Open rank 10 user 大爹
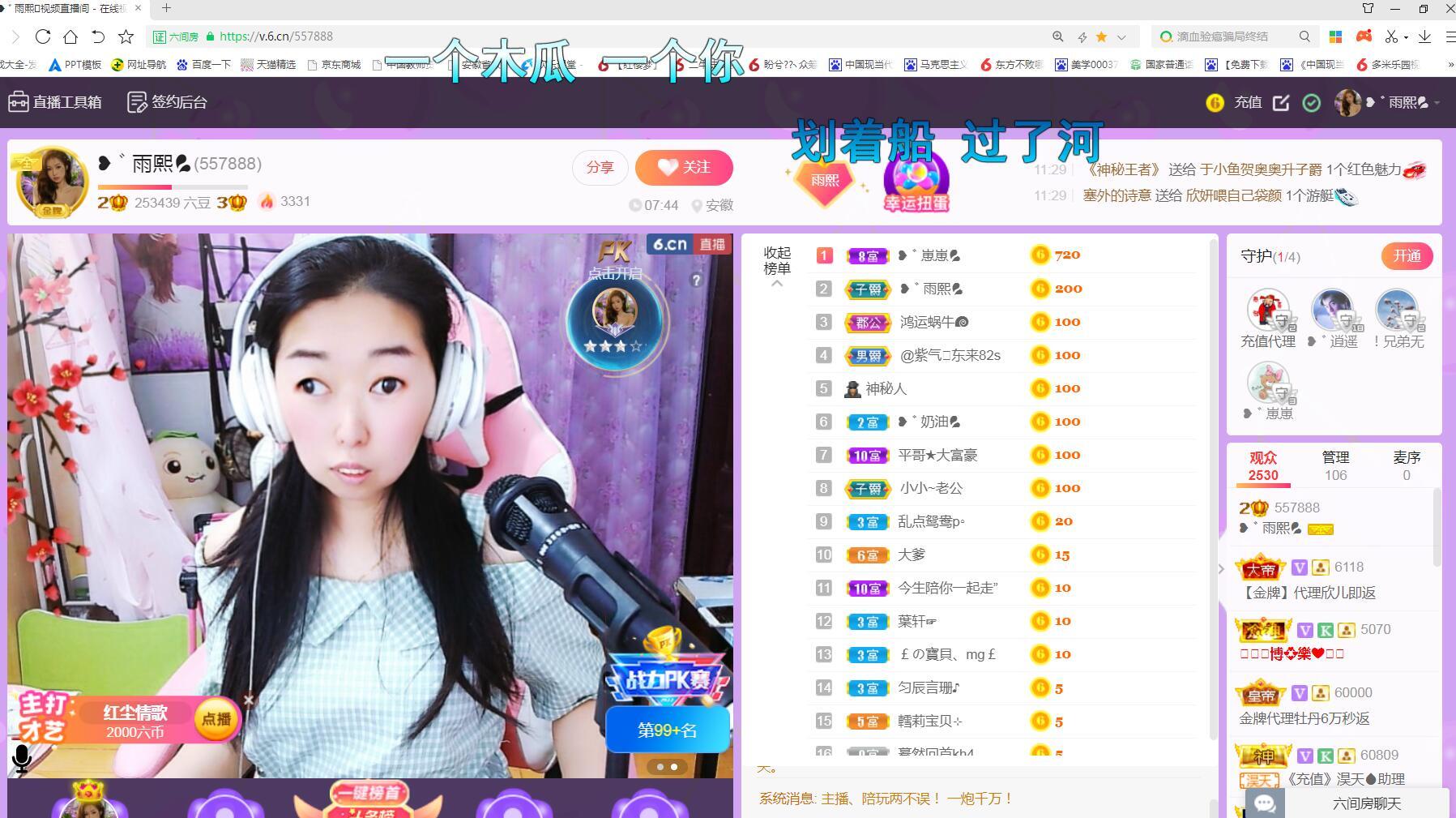 pos(912,555)
